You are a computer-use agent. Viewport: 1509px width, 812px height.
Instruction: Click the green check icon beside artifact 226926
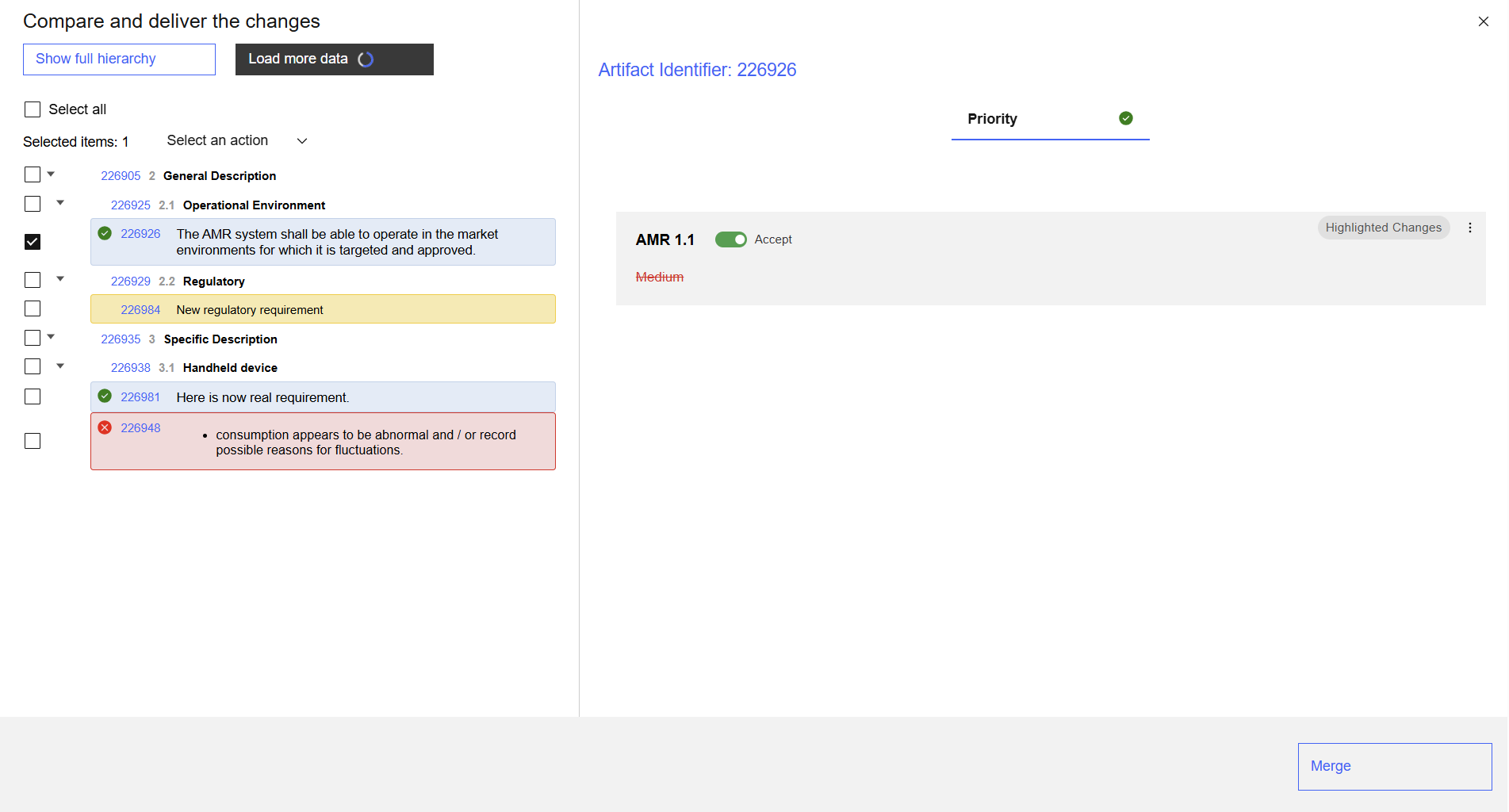pos(105,233)
